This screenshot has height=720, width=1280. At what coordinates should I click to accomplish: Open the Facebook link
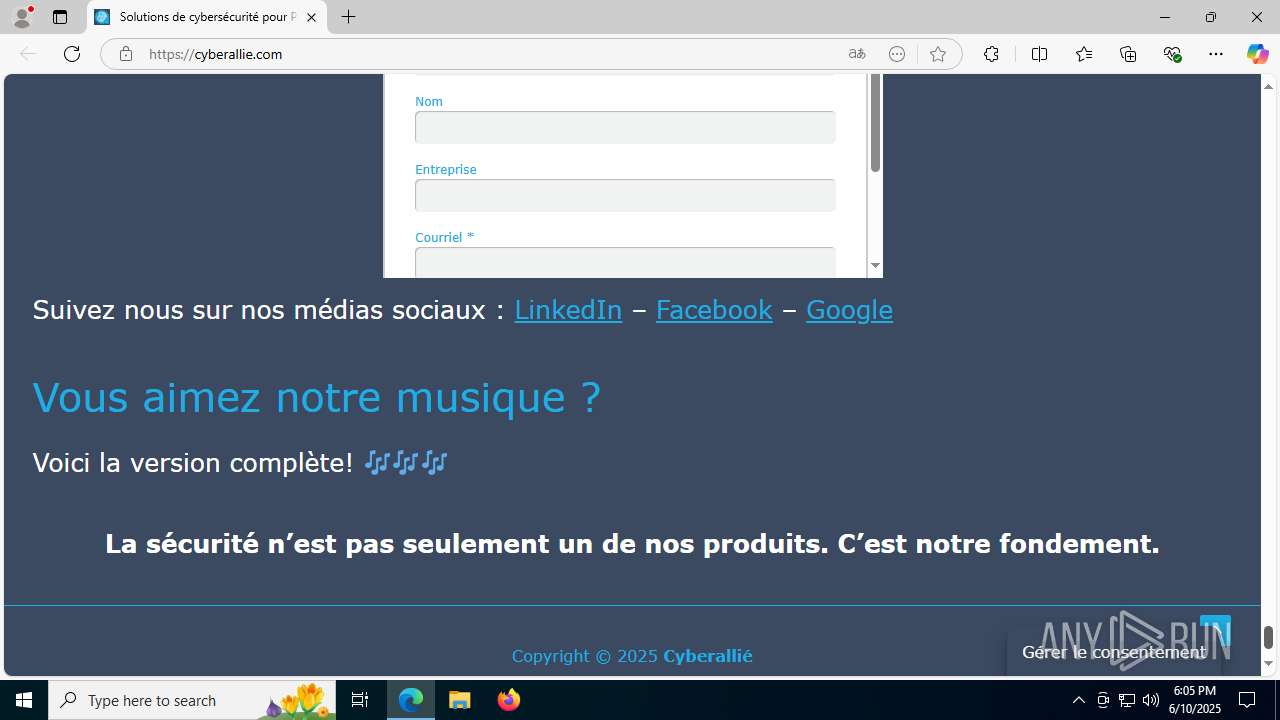(714, 310)
